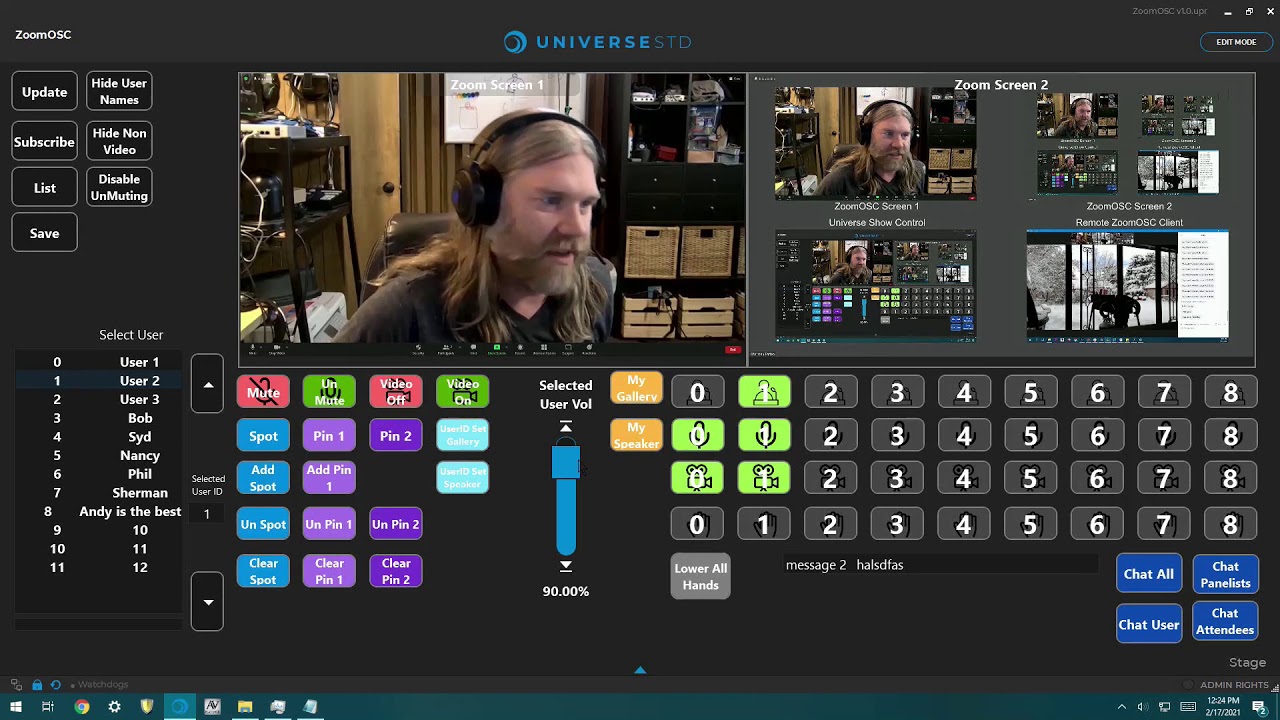
Task: Click the green podium icon button 1
Action: point(764,393)
